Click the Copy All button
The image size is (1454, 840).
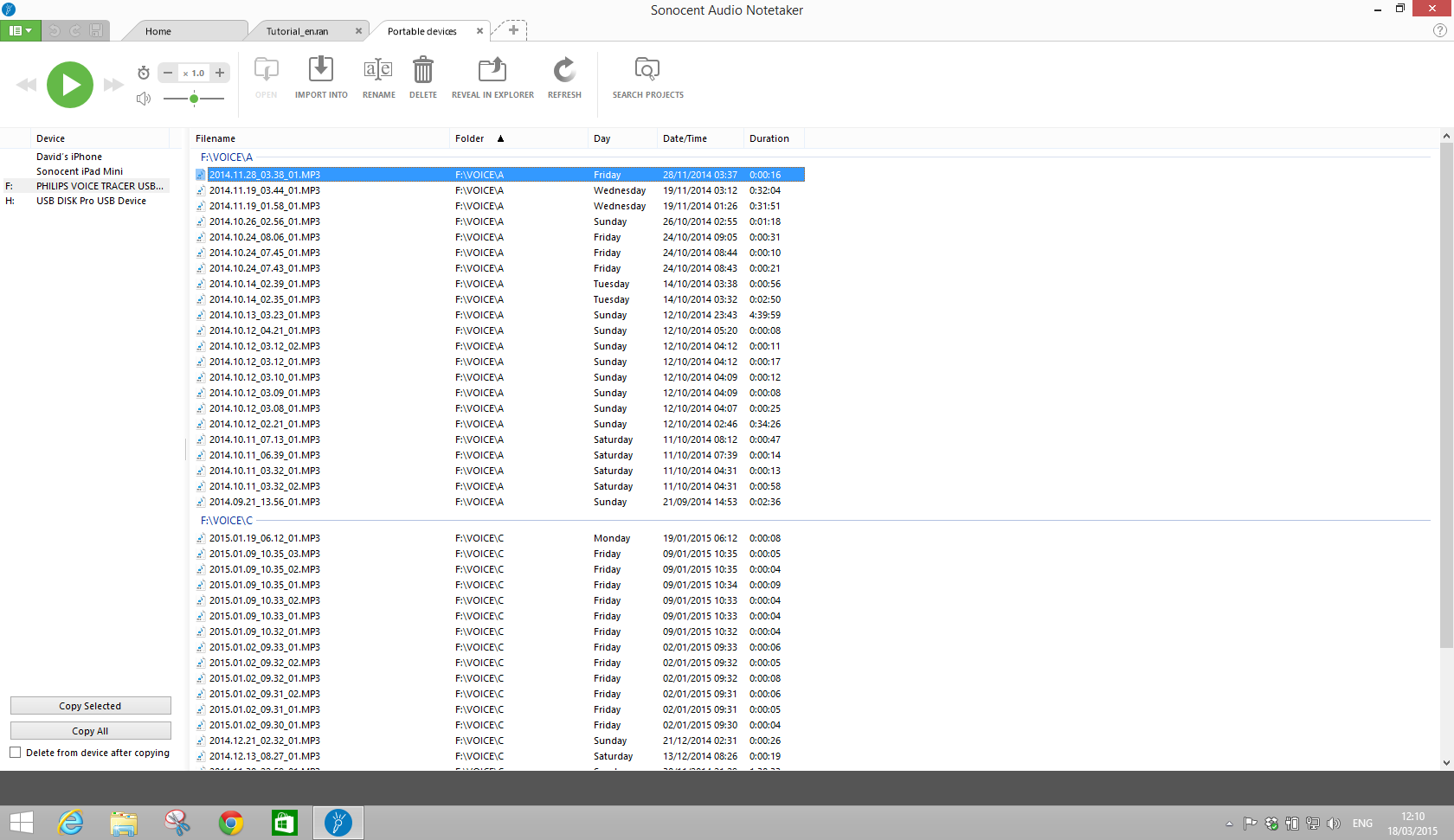tap(91, 731)
